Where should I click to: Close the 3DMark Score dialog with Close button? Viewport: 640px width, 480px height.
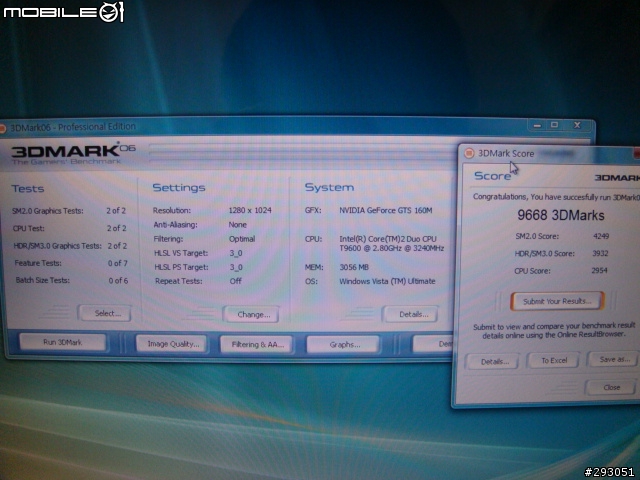click(x=611, y=387)
